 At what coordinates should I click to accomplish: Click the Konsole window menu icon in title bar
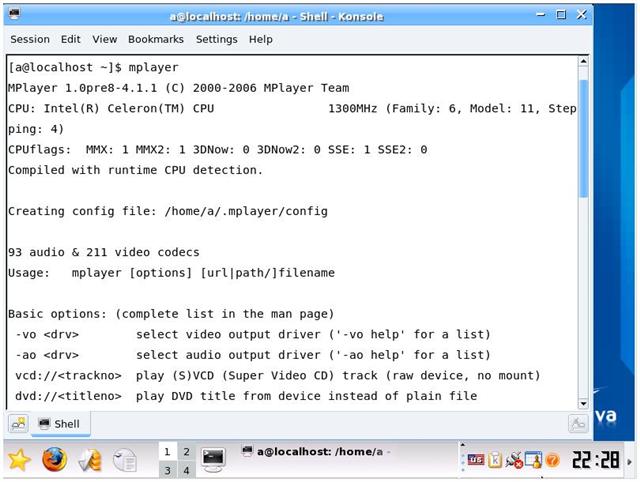[14, 15]
